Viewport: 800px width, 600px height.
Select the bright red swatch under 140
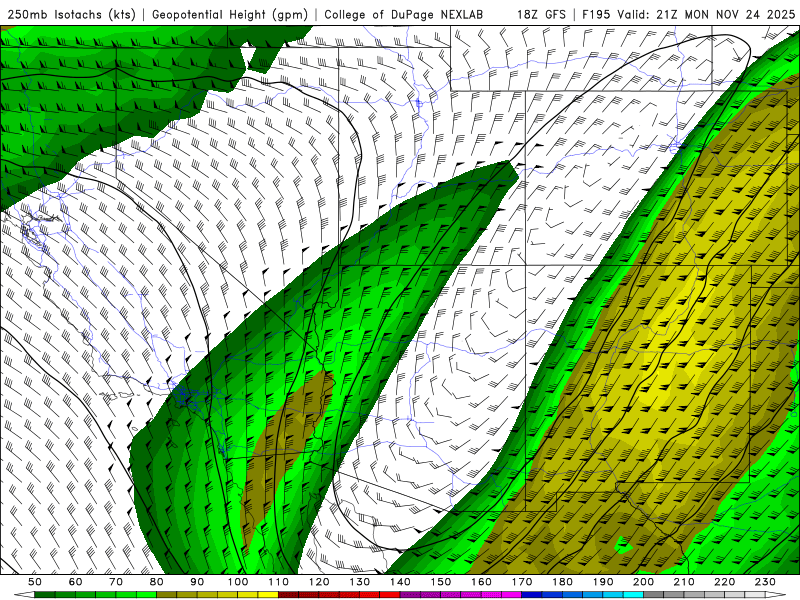click(390, 595)
